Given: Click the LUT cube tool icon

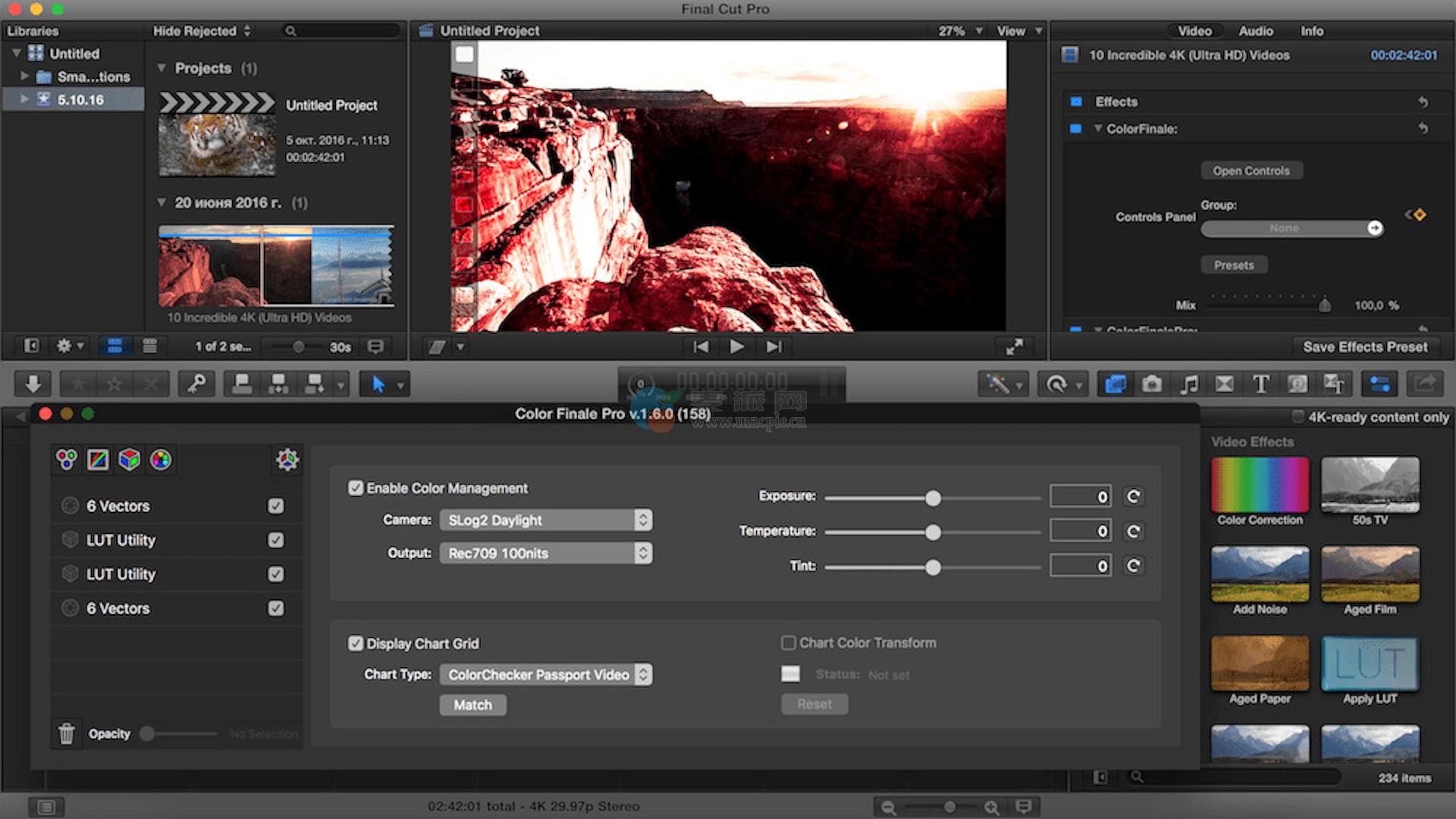Looking at the screenshot, I should (x=130, y=460).
